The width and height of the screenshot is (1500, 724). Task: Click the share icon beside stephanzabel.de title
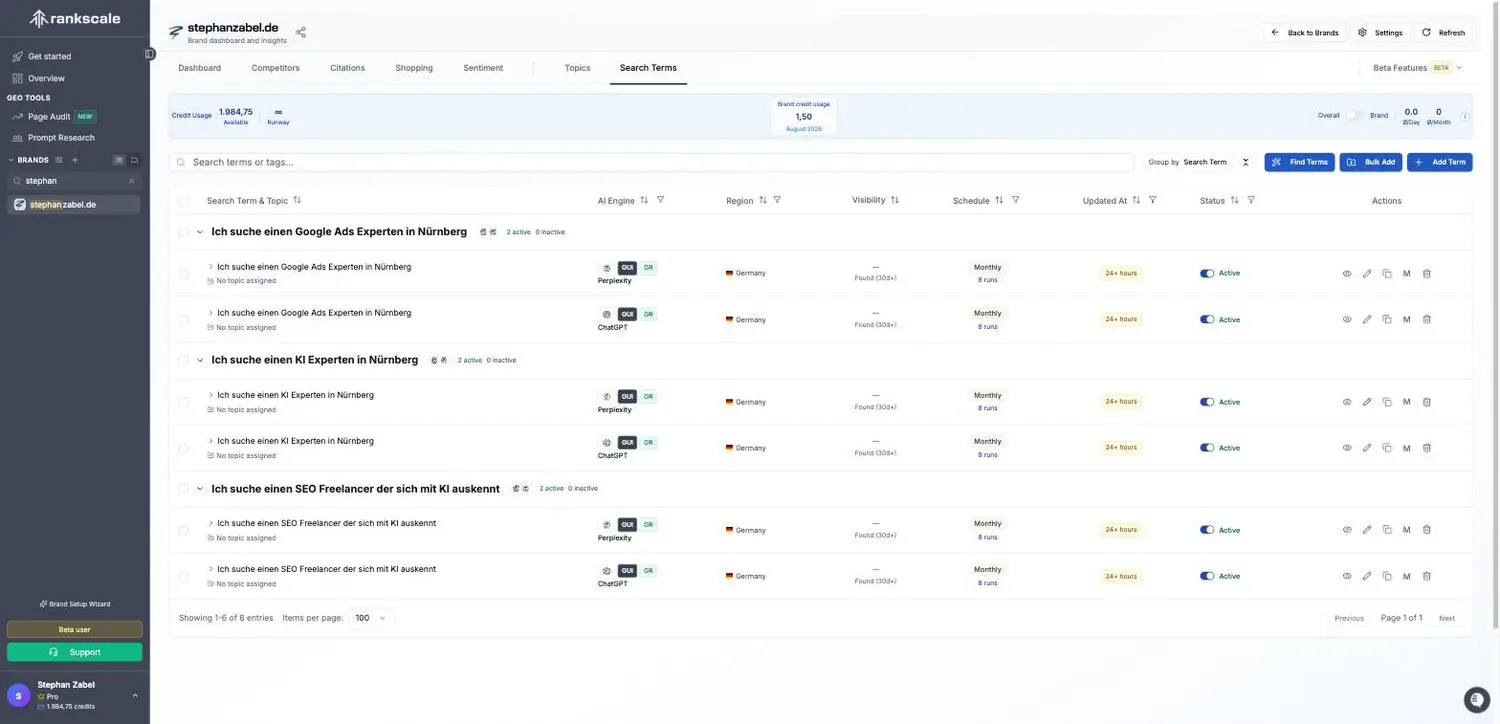point(301,32)
